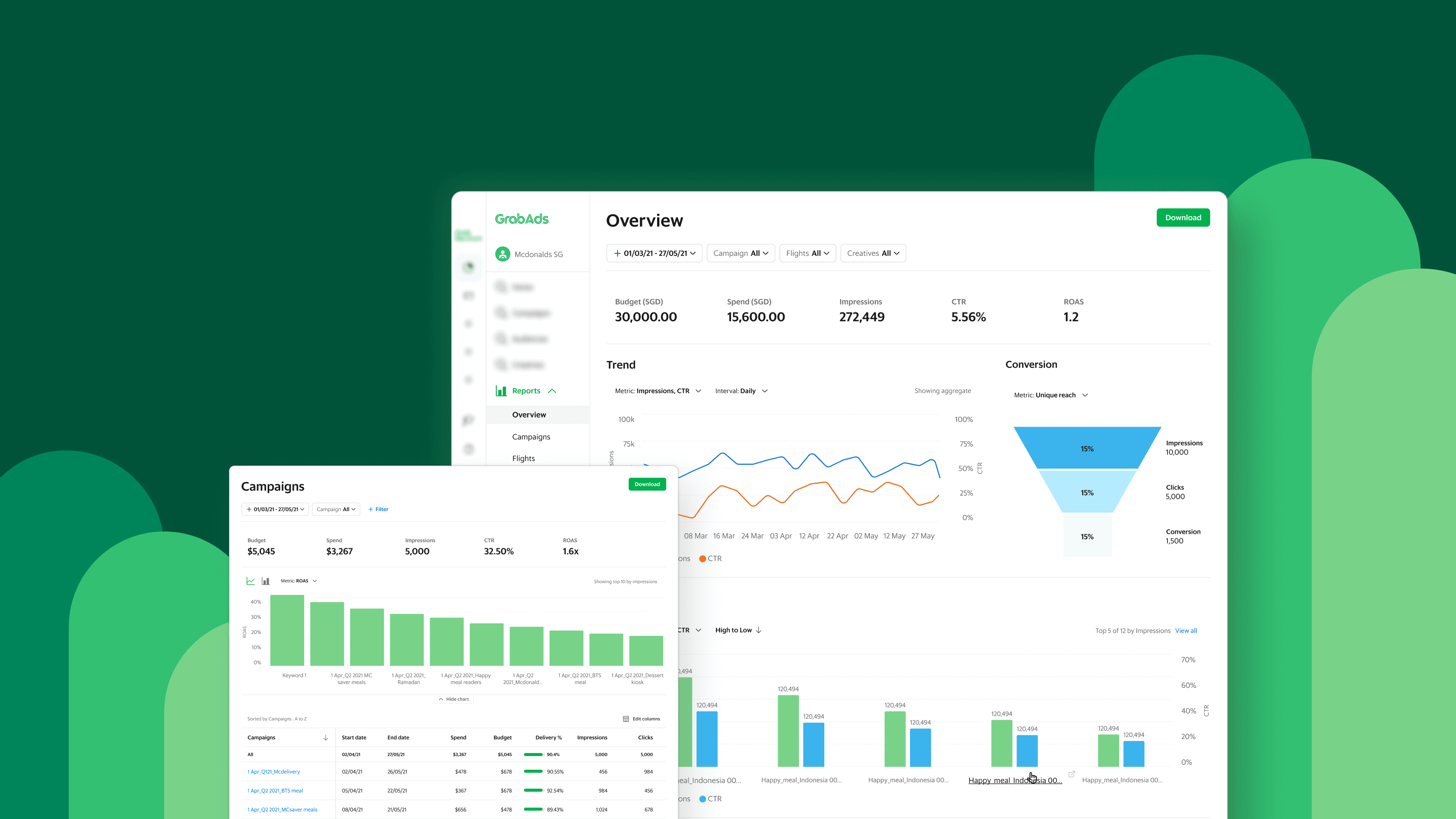The image size is (1456, 819).
Task: Open Campaigns in the Reports submenu
Action: click(x=531, y=437)
